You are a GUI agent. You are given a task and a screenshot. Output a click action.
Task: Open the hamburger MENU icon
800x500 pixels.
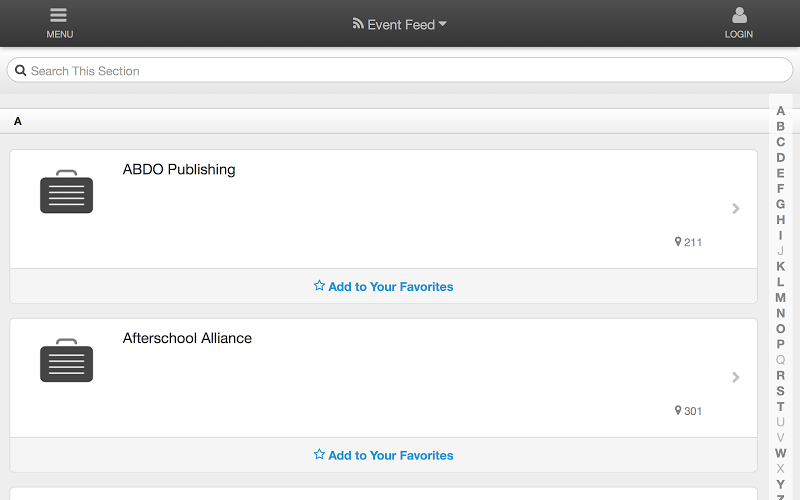59,15
